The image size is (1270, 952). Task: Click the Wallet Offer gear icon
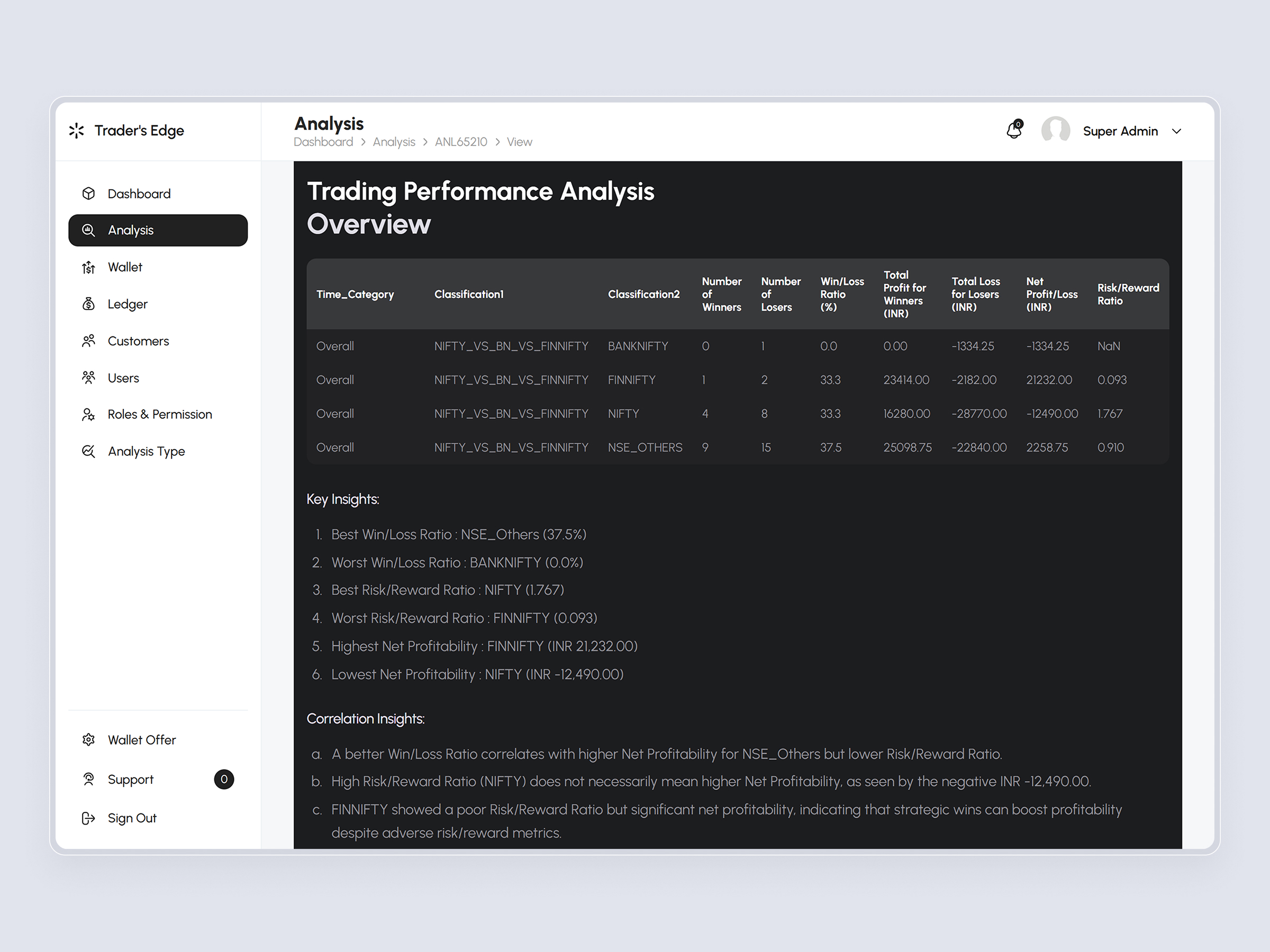tap(89, 740)
